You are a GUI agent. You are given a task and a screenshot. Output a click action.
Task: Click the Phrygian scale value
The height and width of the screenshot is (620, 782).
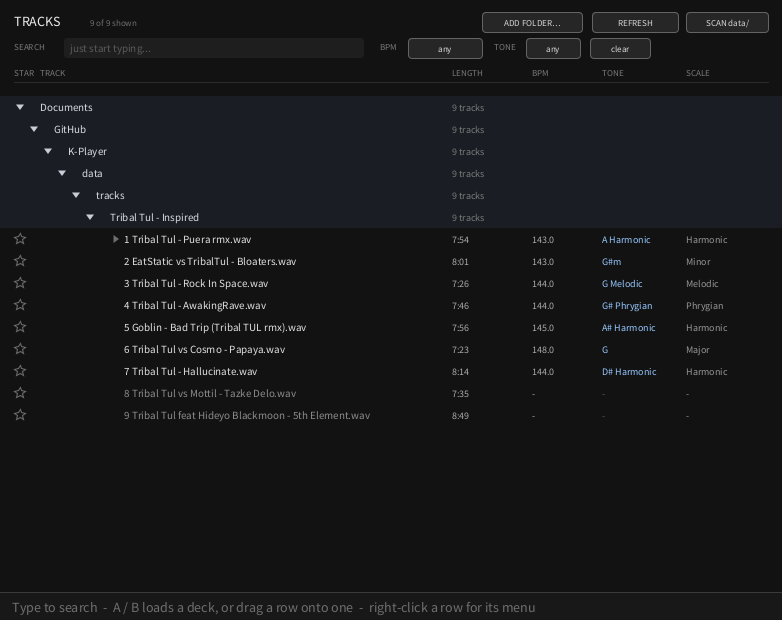(704, 305)
